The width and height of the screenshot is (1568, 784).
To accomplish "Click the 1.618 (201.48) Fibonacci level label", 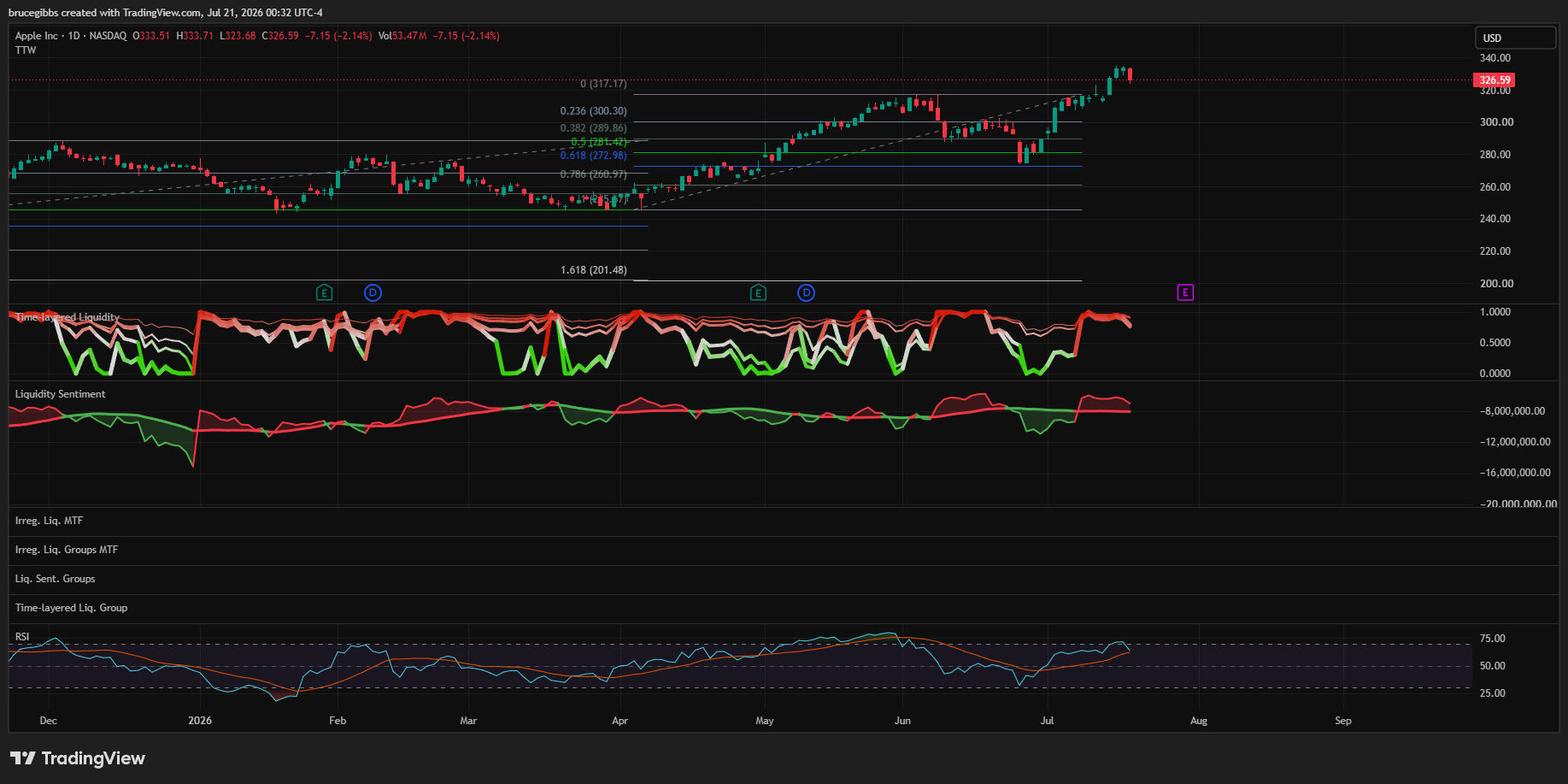I will pyautogui.click(x=594, y=270).
